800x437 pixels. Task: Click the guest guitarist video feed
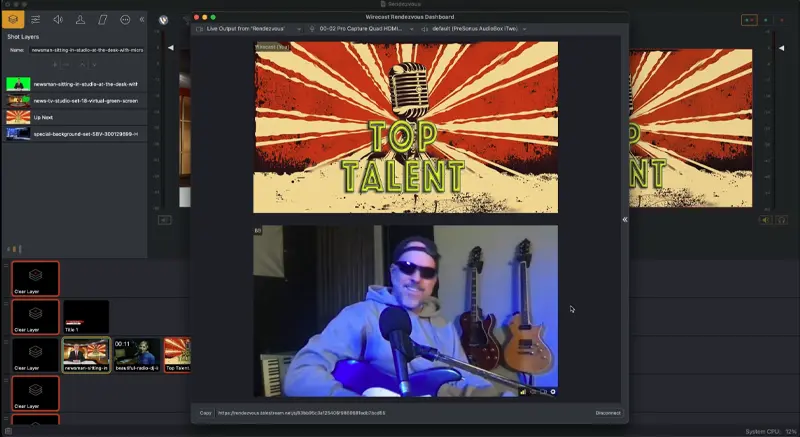(x=406, y=311)
